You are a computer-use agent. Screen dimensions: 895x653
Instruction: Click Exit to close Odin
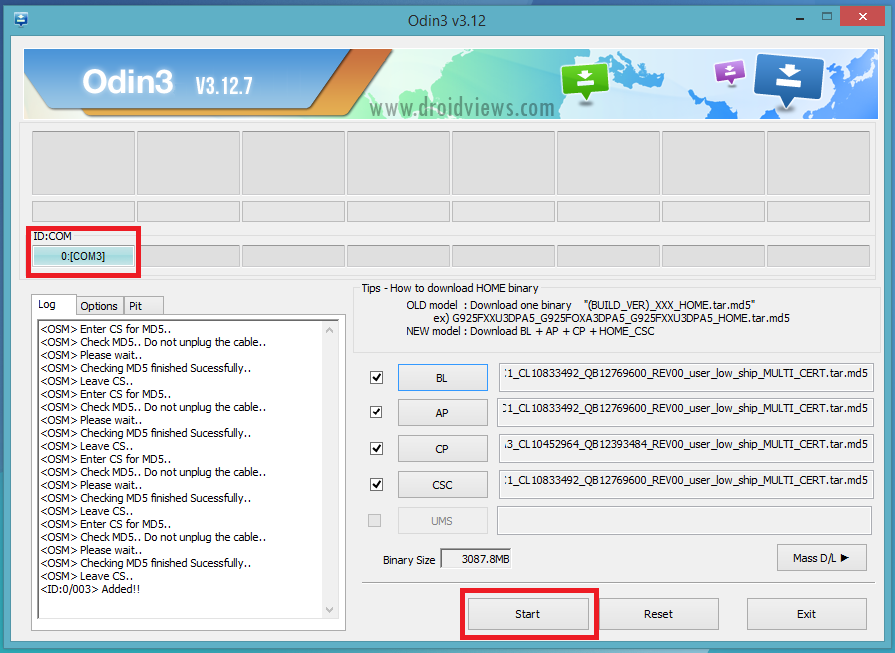coord(806,613)
